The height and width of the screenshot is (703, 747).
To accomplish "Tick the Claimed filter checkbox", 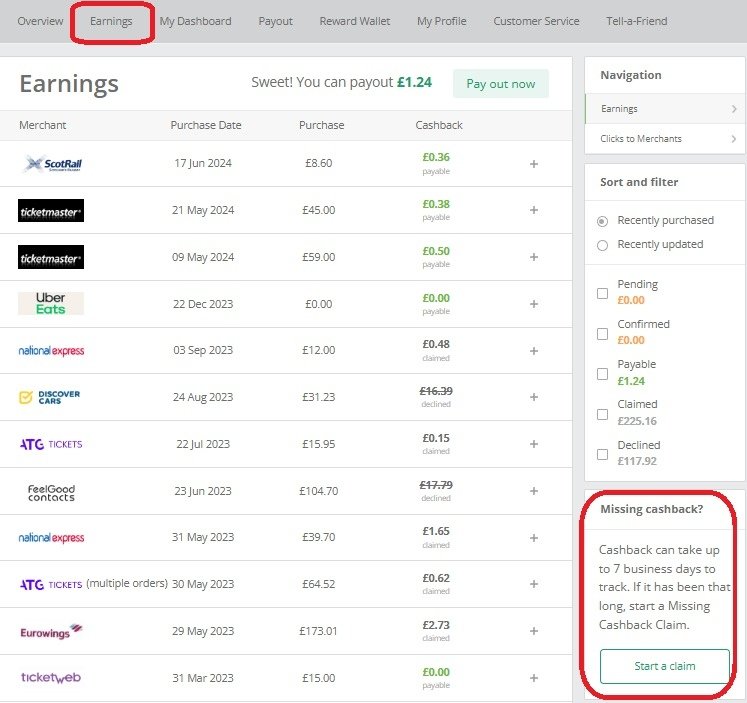I will [603, 414].
